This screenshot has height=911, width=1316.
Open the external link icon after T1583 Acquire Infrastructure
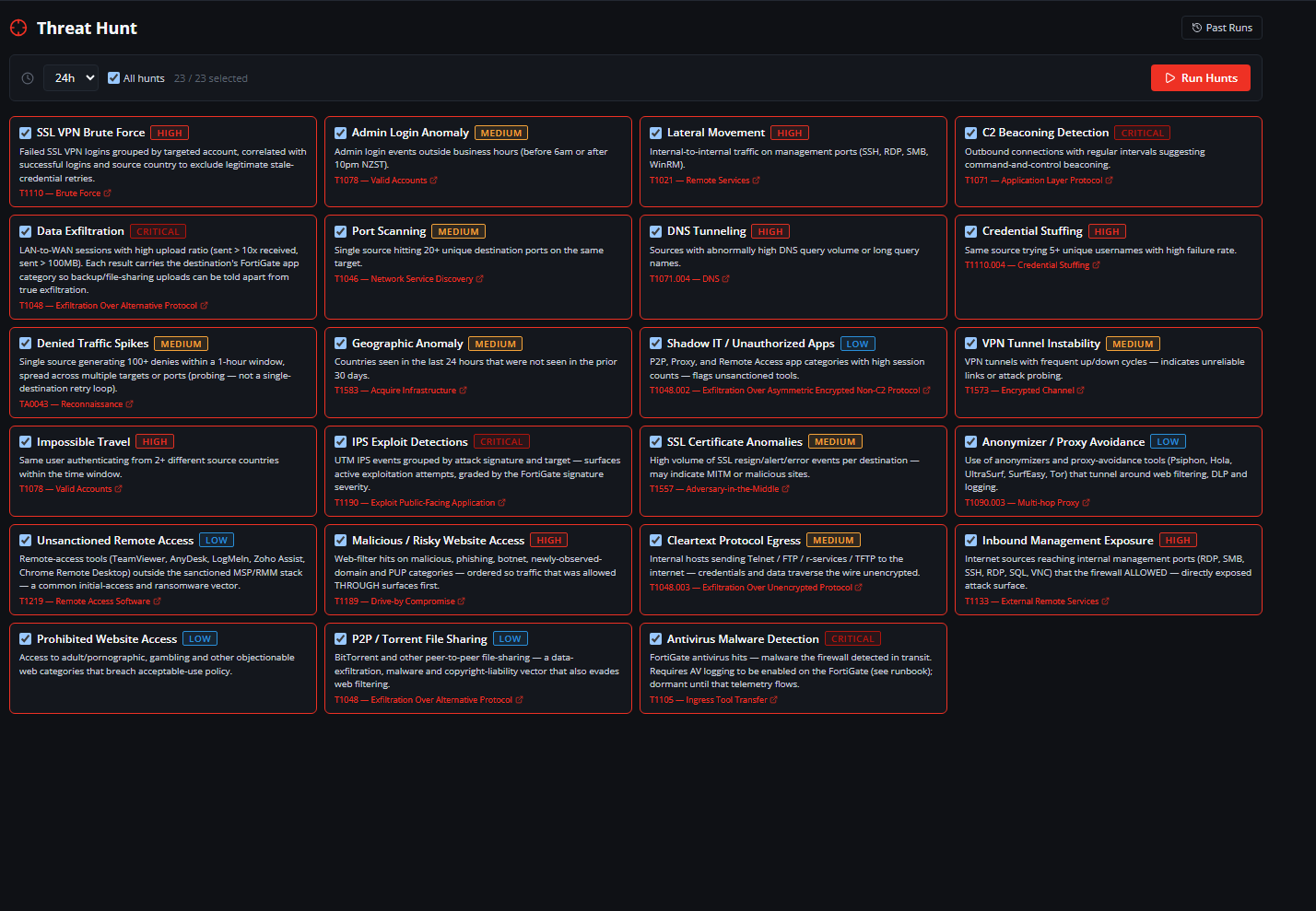click(x=463, y=391)
